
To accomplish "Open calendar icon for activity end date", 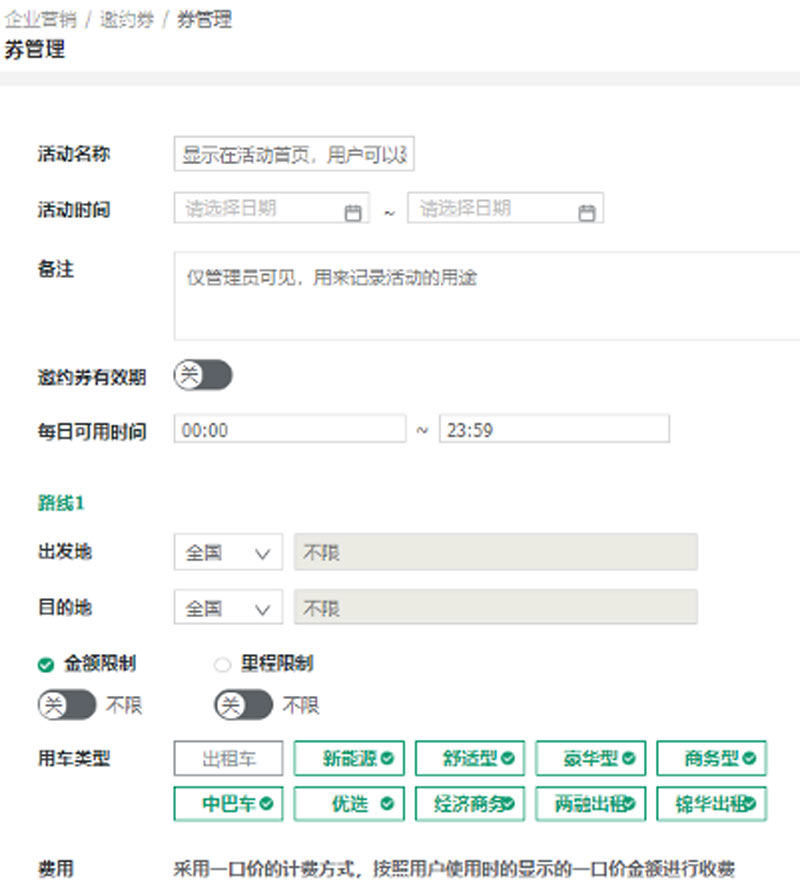I will (x=587, y=212).
